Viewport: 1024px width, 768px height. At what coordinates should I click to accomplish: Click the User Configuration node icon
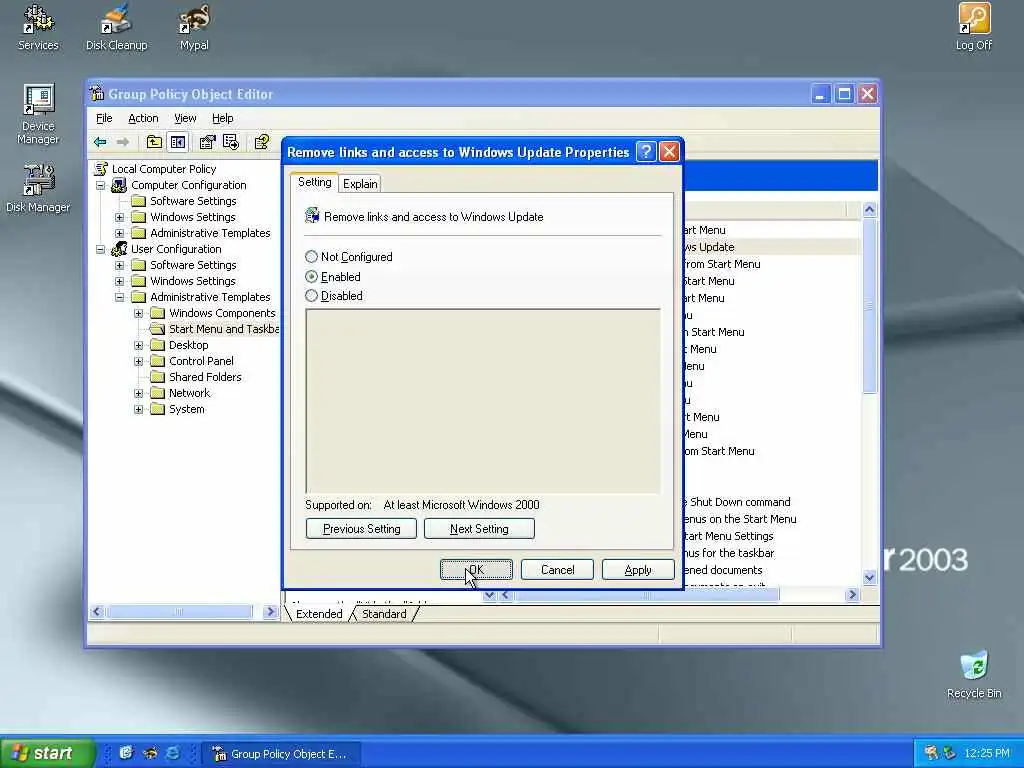click(119, 249)
